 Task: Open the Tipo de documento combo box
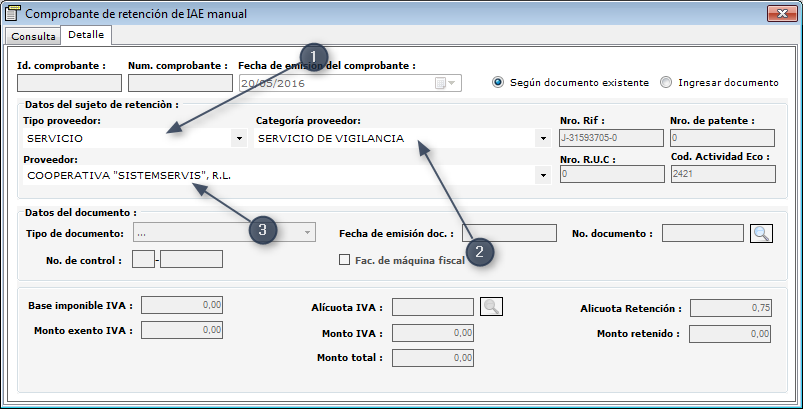click(x=224, y=233)
